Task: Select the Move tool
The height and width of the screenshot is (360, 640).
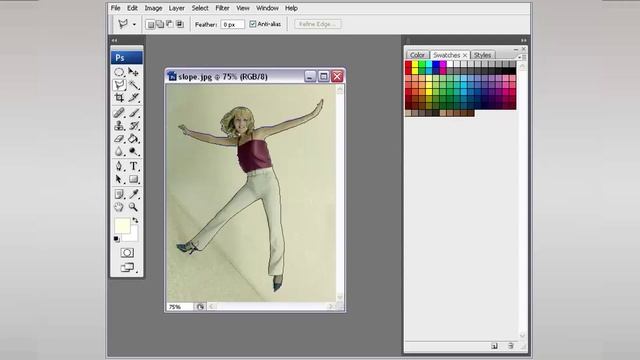Action: [x=133, y=72]
